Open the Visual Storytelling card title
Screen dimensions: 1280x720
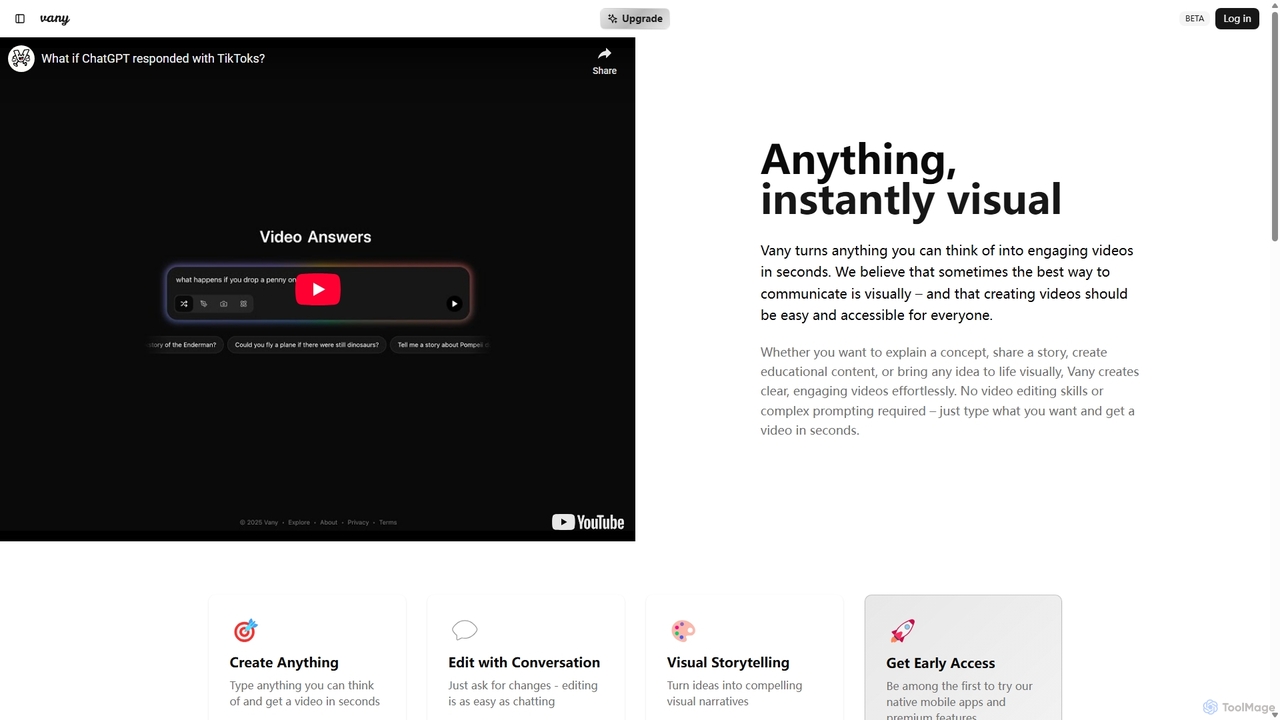(x=728, y=662)
